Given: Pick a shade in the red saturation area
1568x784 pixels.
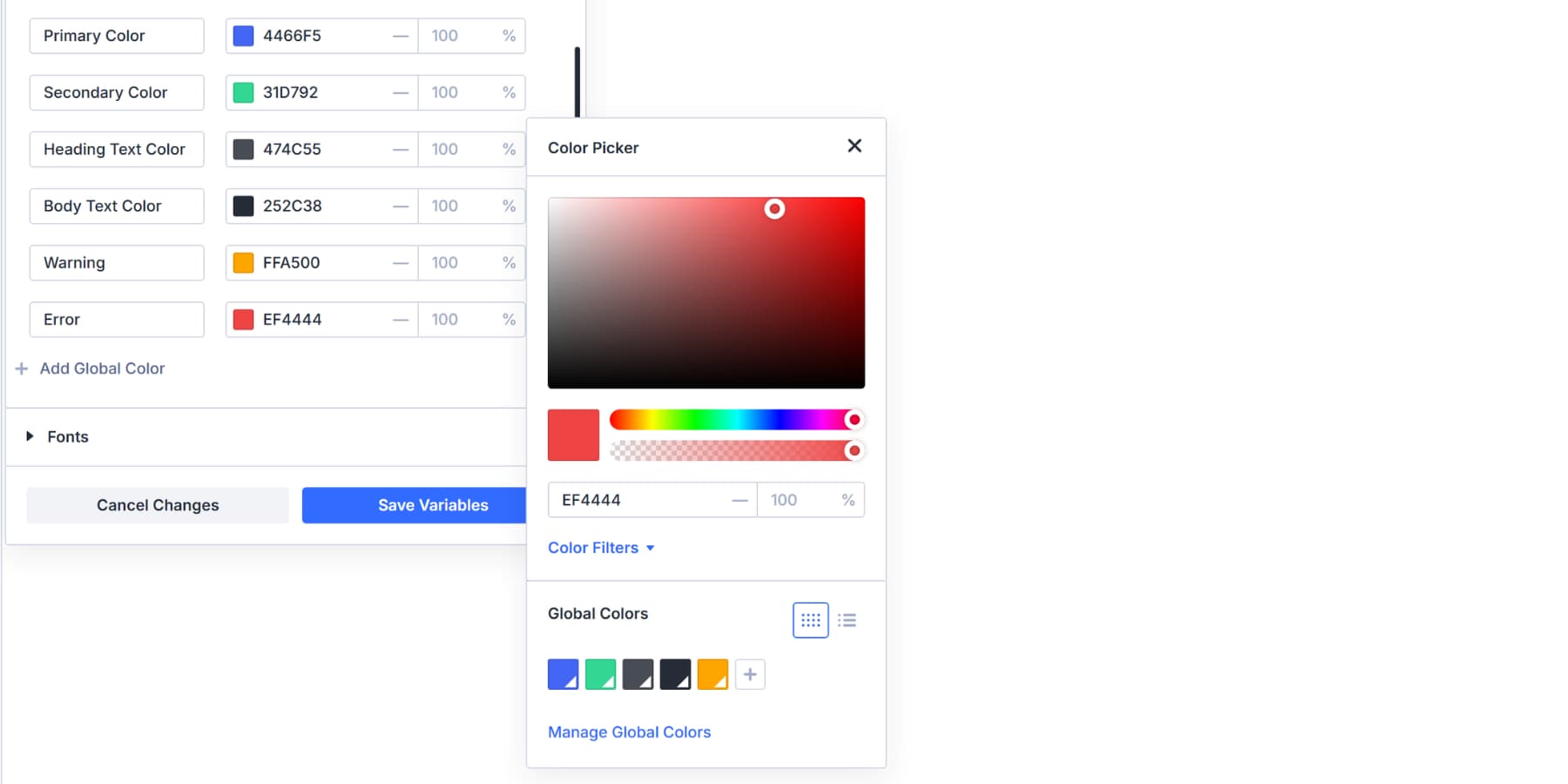Looking at the screenshot, I should pos(706,292).
